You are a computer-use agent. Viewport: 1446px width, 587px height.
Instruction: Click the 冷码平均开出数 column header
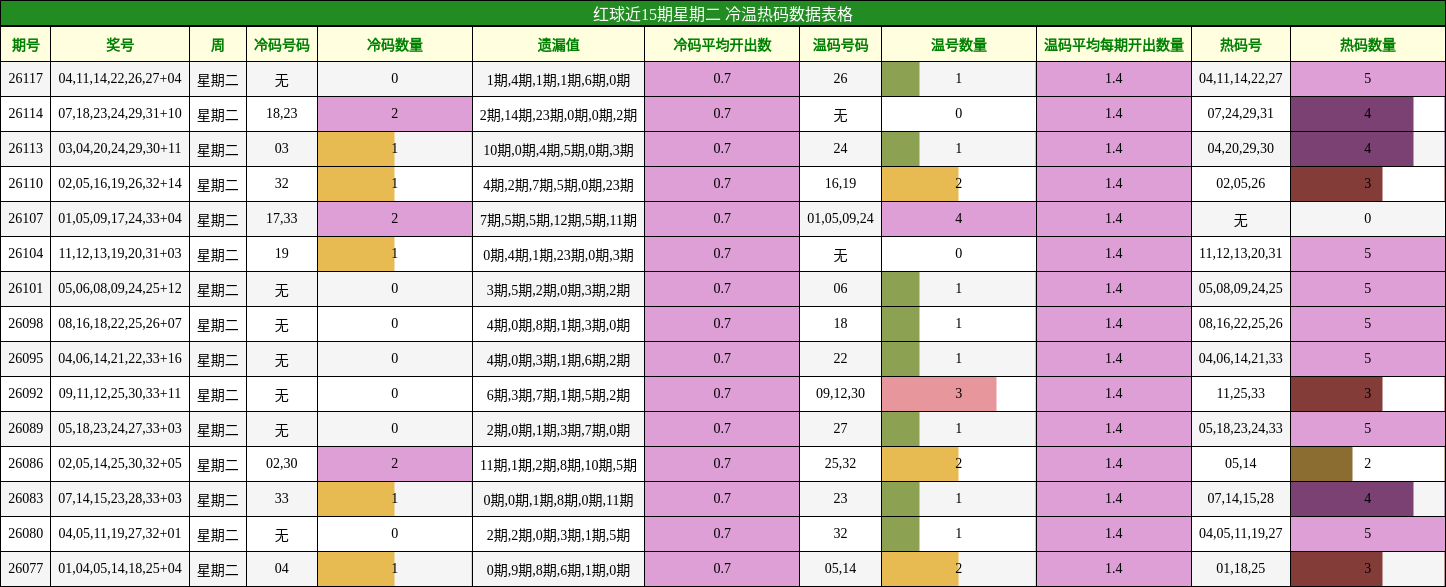722,45
